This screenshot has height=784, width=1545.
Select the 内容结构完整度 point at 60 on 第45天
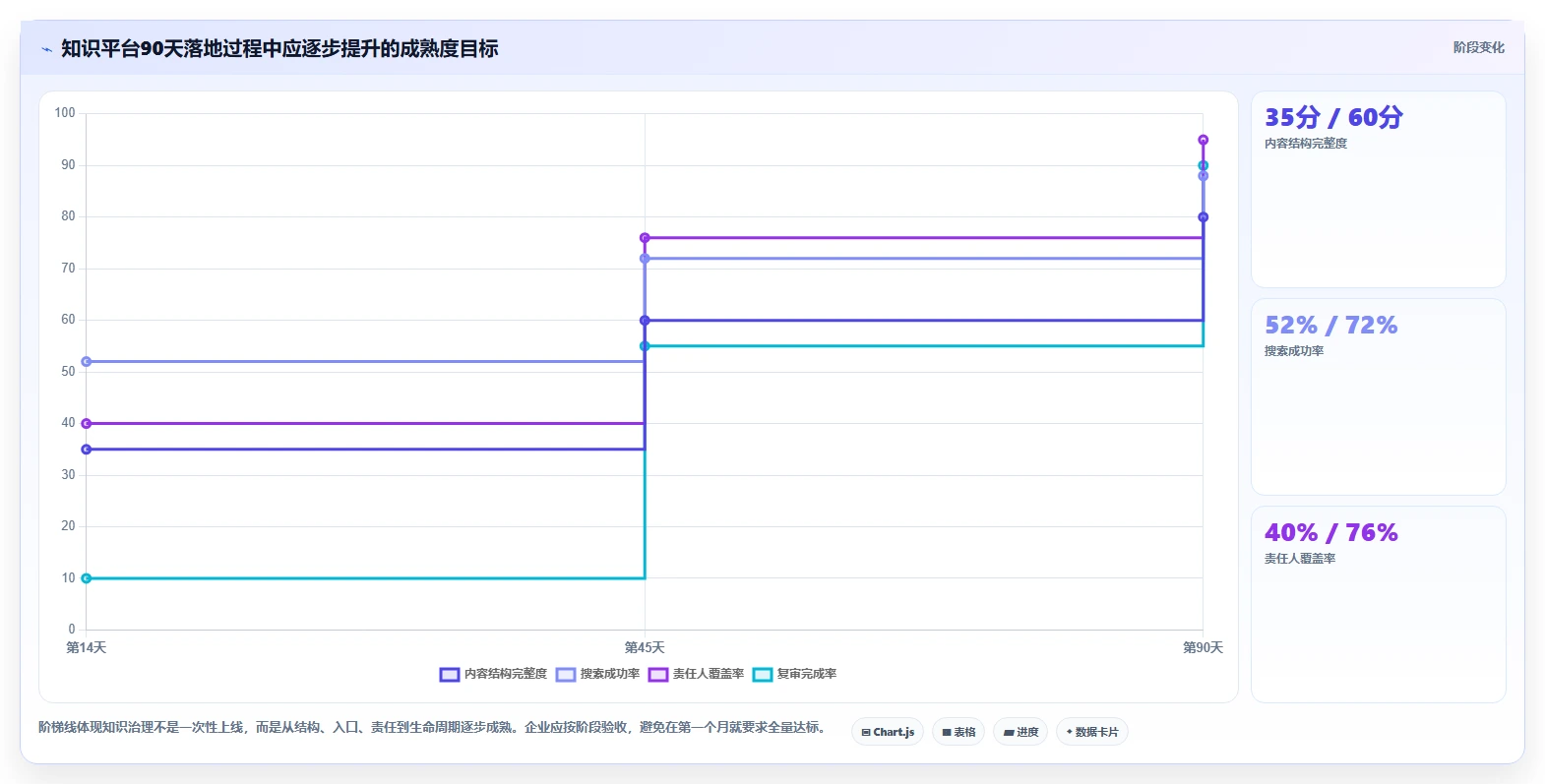(645, 321)
